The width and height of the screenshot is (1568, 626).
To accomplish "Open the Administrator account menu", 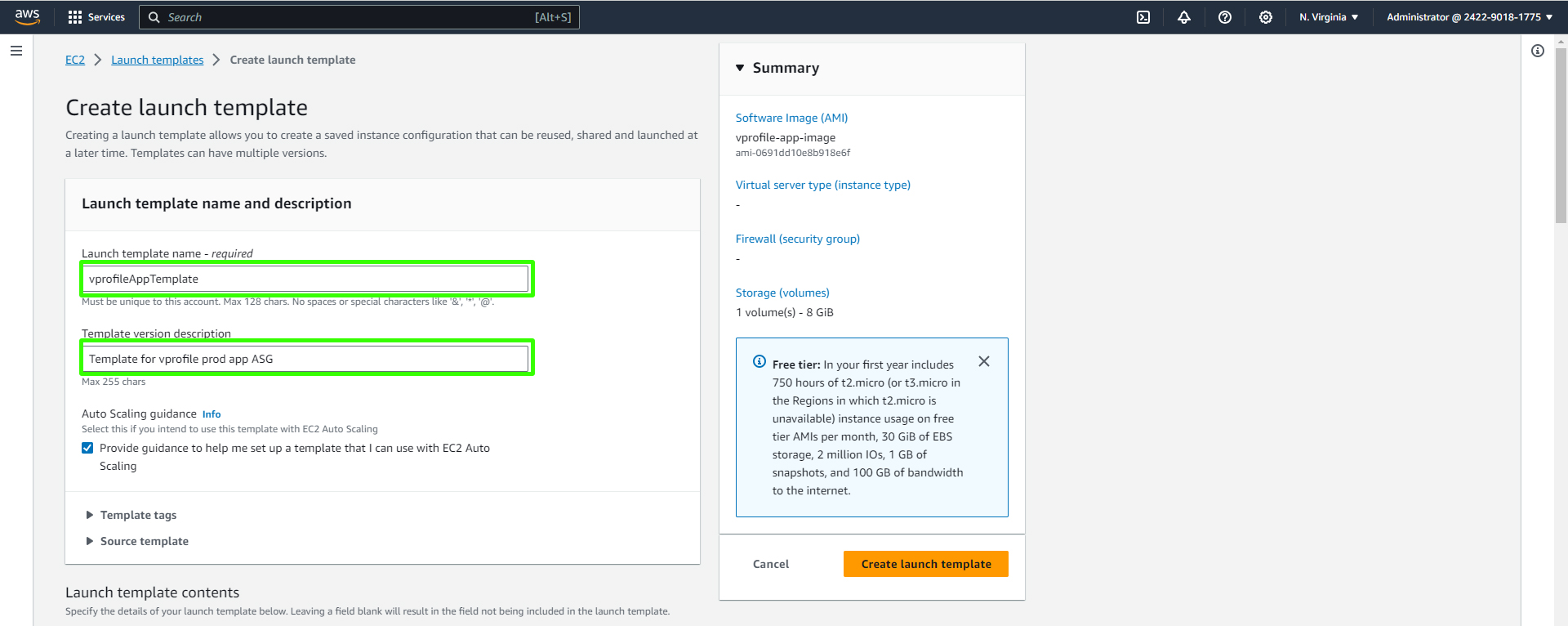I will click(1469, 17).
